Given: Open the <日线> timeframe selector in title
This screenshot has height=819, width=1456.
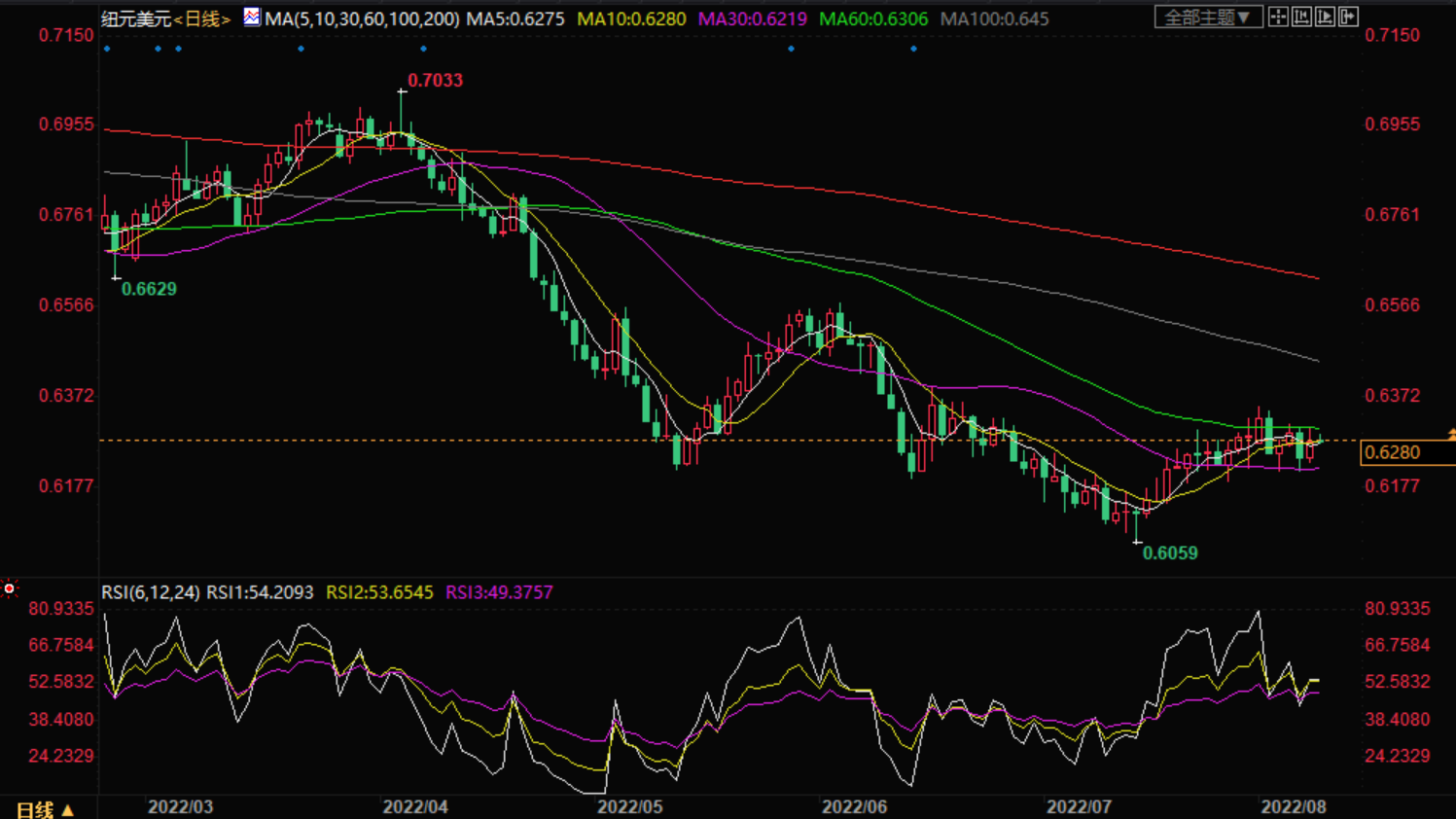Looking at the screenshot, I should (x=202, y=18).
